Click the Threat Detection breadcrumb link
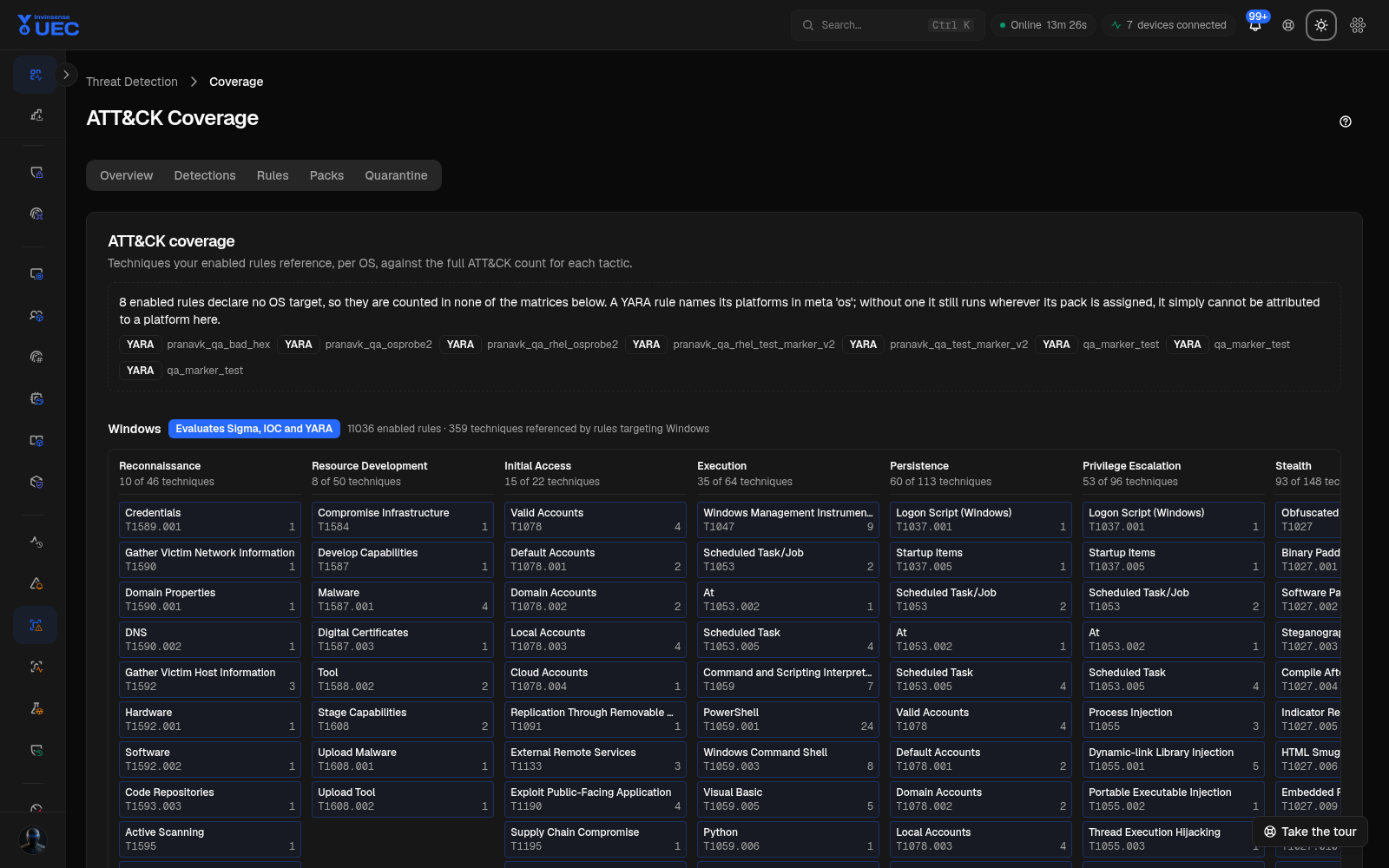Viewport: 1389px width, 868px height. tap(132, 82)
